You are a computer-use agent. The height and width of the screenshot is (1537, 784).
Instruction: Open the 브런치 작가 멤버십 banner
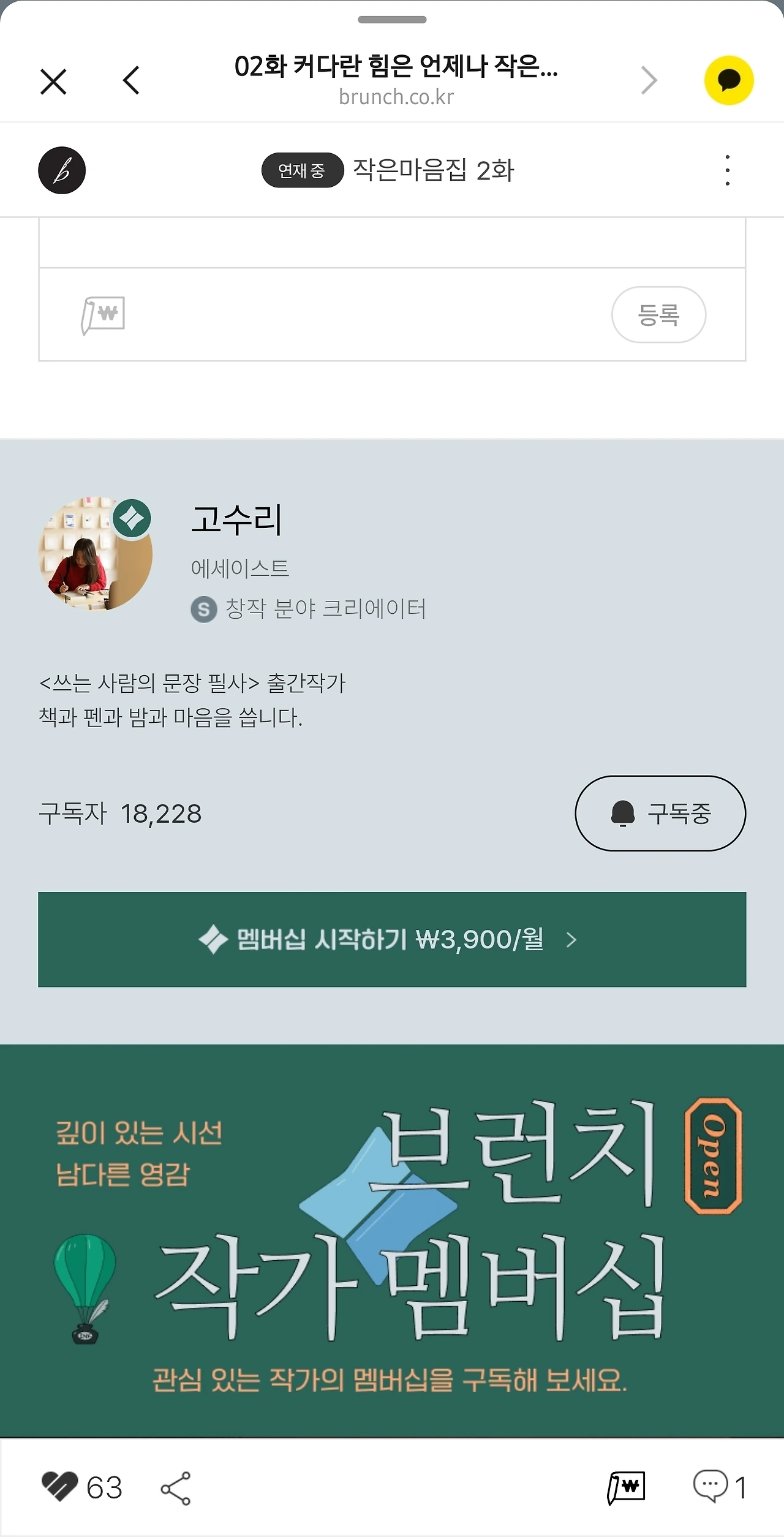point(392,1241)
